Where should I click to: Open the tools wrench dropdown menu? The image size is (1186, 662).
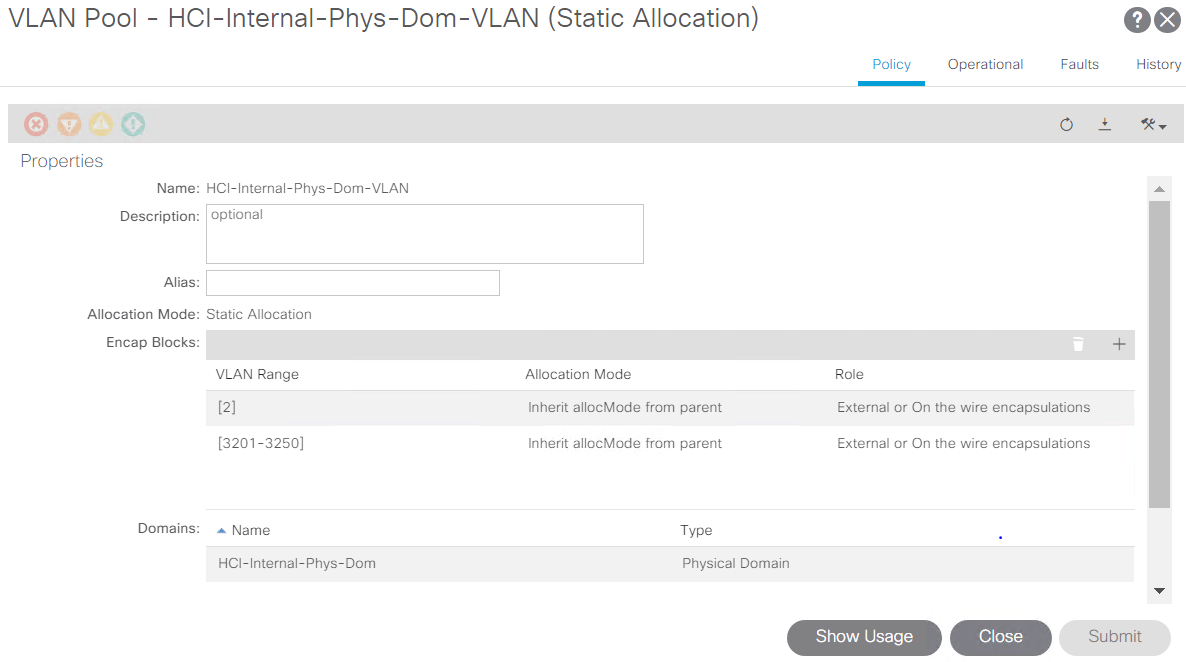click(1154, 125)
